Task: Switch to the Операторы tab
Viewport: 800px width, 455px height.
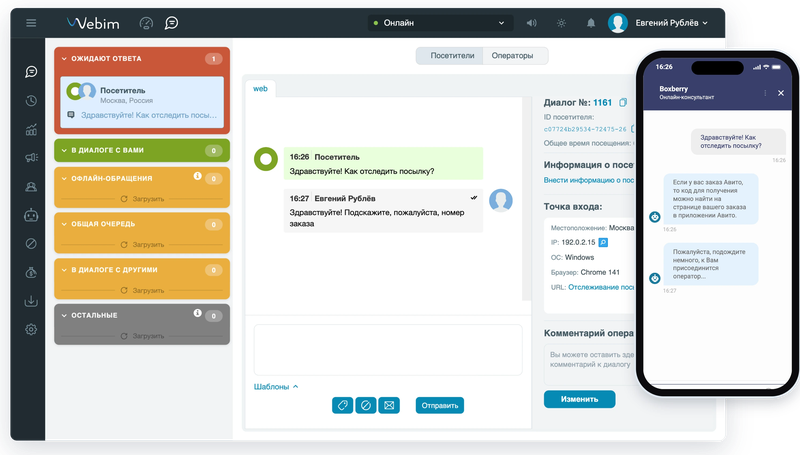Action: tap(512, 56)
